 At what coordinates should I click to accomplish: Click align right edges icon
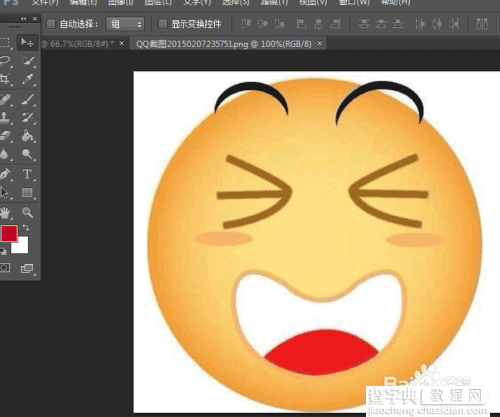pyautogui.click(x=335, y=24)
